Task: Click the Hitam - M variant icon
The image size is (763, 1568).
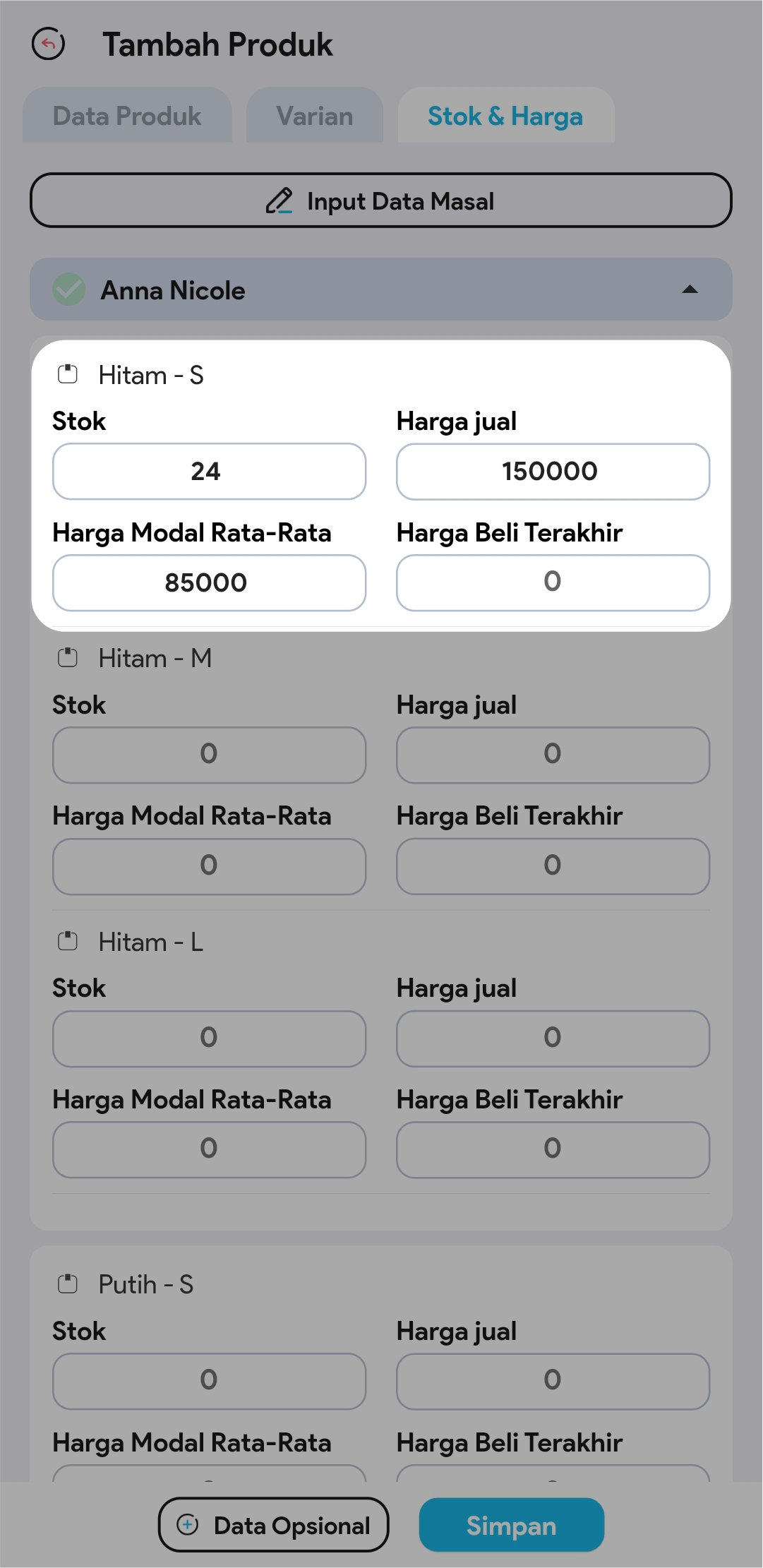Action: 68,658
